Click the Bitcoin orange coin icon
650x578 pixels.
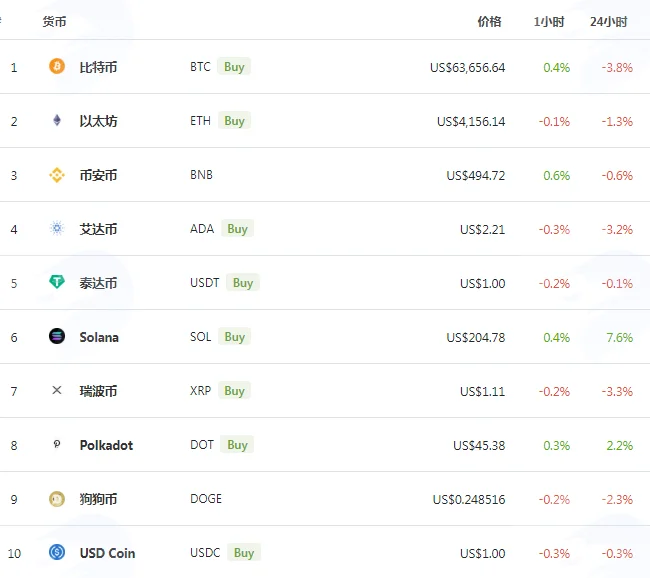57,66
